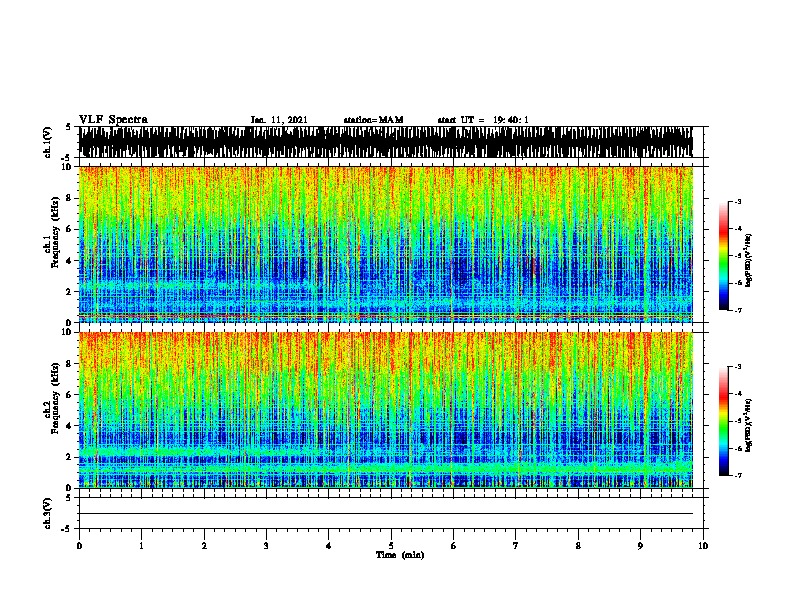Click the ch.2 spectrogram frequency tick "2"

coord(69,457)
